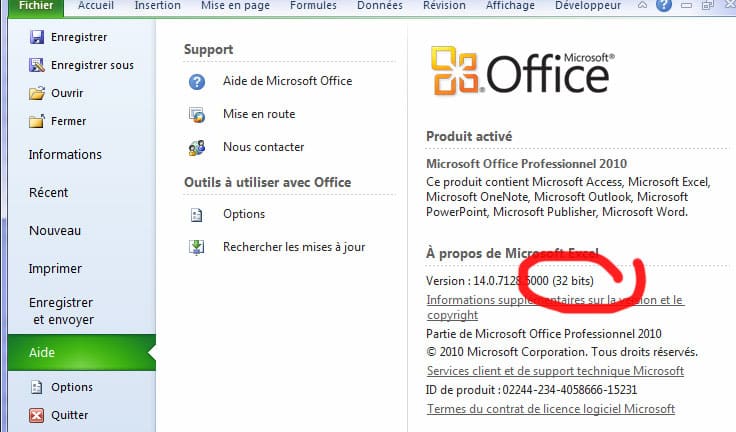This screenshot has height=432, width=736.
Task: Switch to the Formules ribbon tab
Action: pyautogui.click(x=313, y=6)
